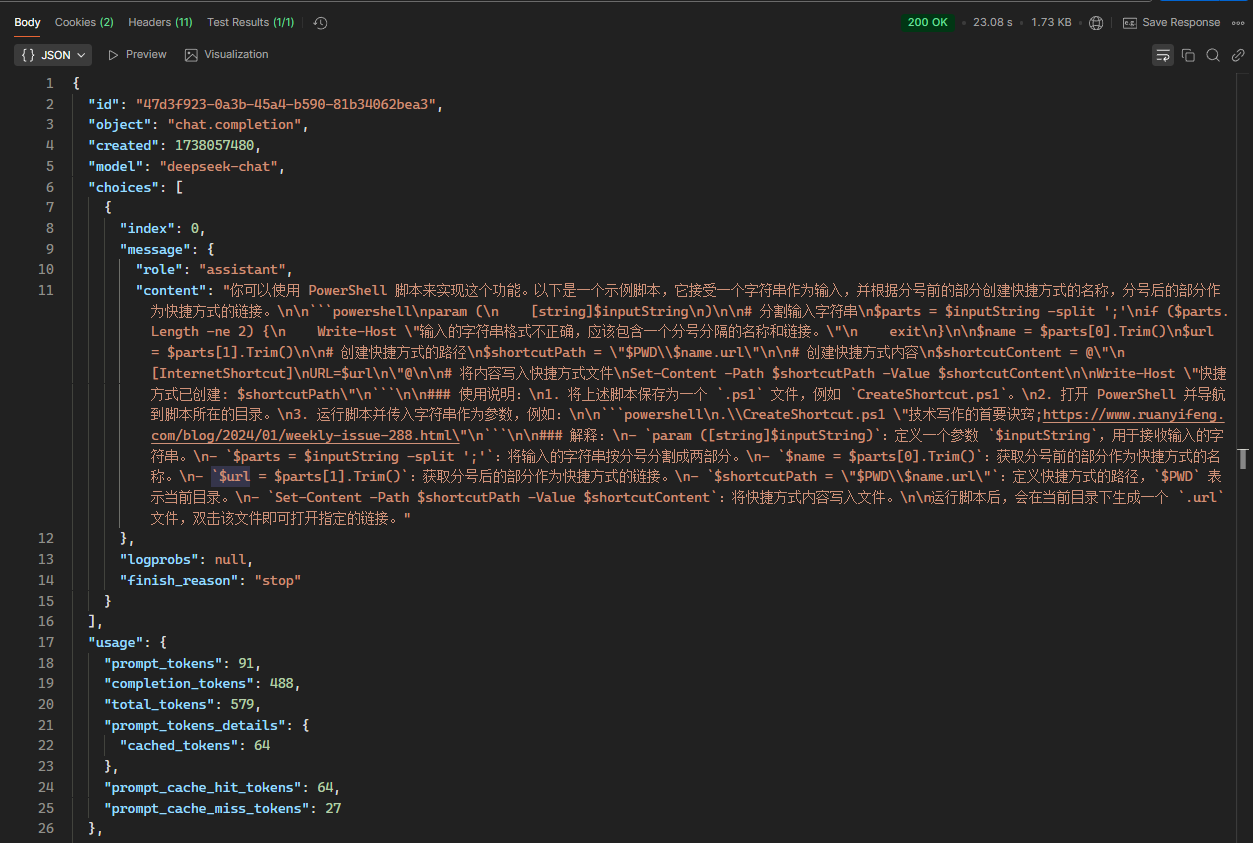Click line number 11 in the gutter
The image size is (1253, 843).
coord(46,290)
